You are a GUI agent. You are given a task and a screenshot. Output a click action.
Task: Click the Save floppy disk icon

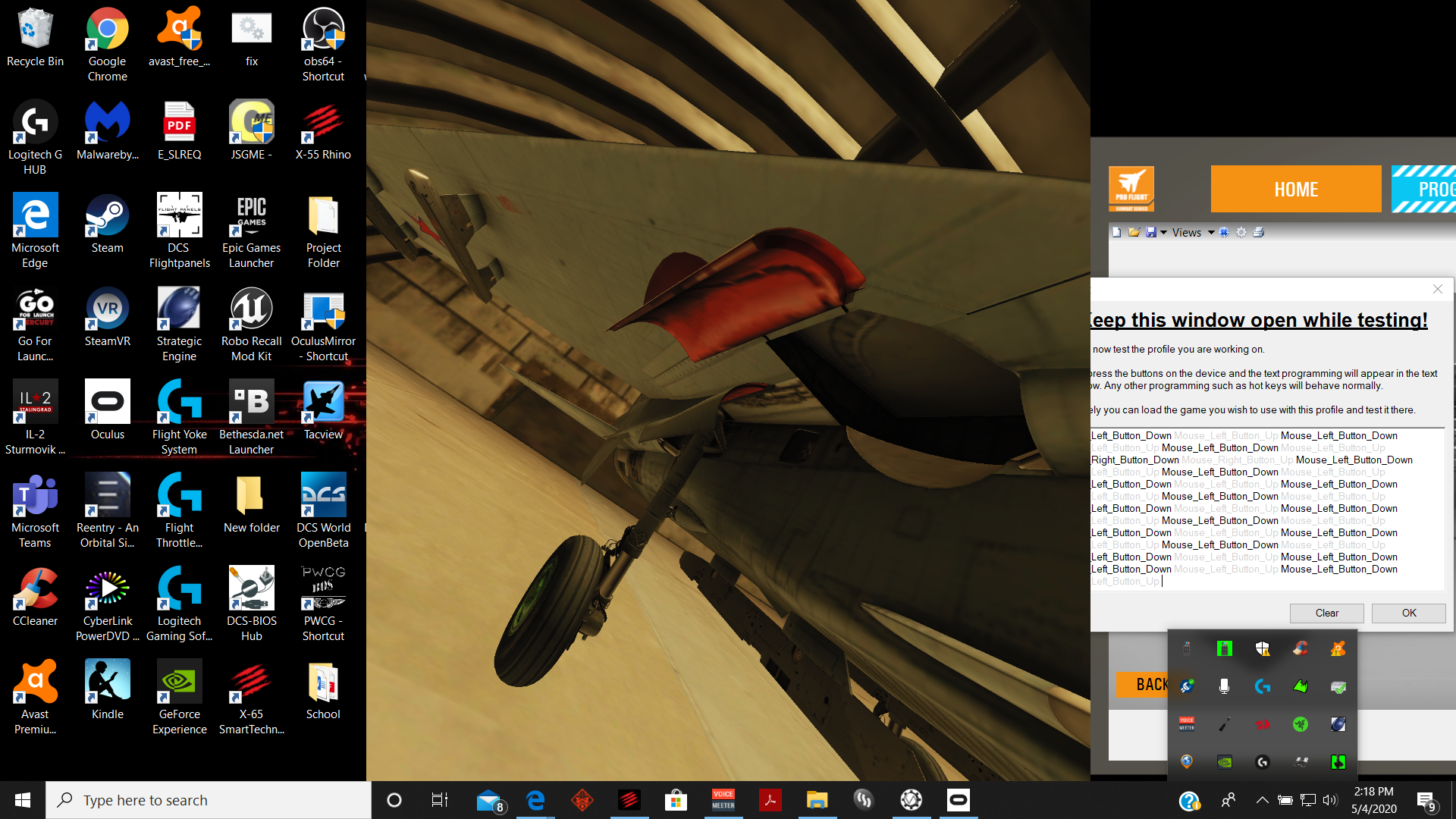pyautogui.click(x=1151, y=233)
